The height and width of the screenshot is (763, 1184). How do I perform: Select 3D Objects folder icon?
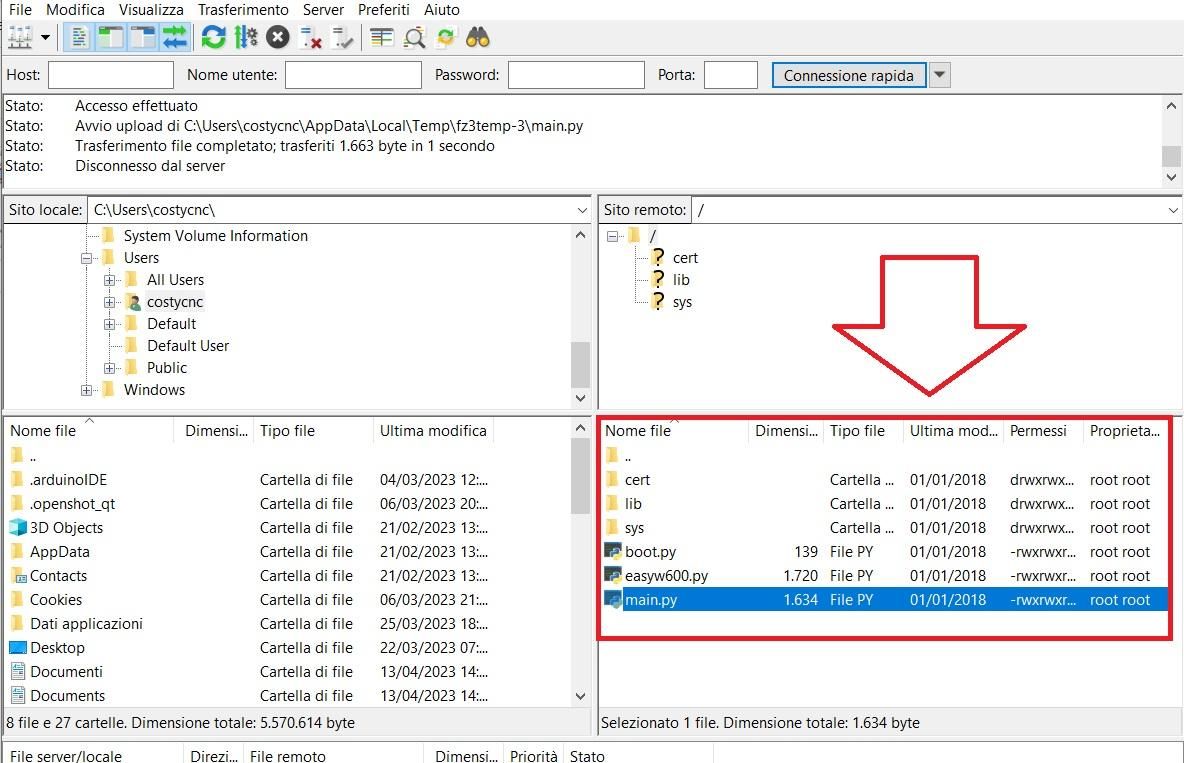(x=17, y=527)
